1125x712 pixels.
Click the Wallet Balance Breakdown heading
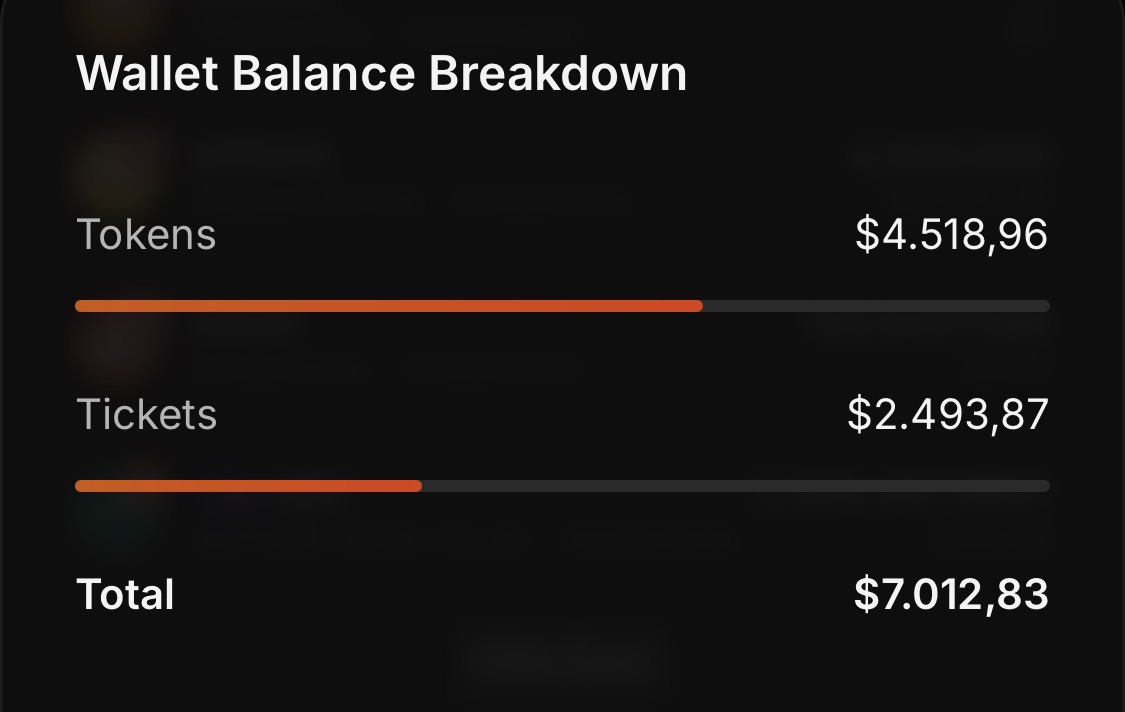click(382, 73)
